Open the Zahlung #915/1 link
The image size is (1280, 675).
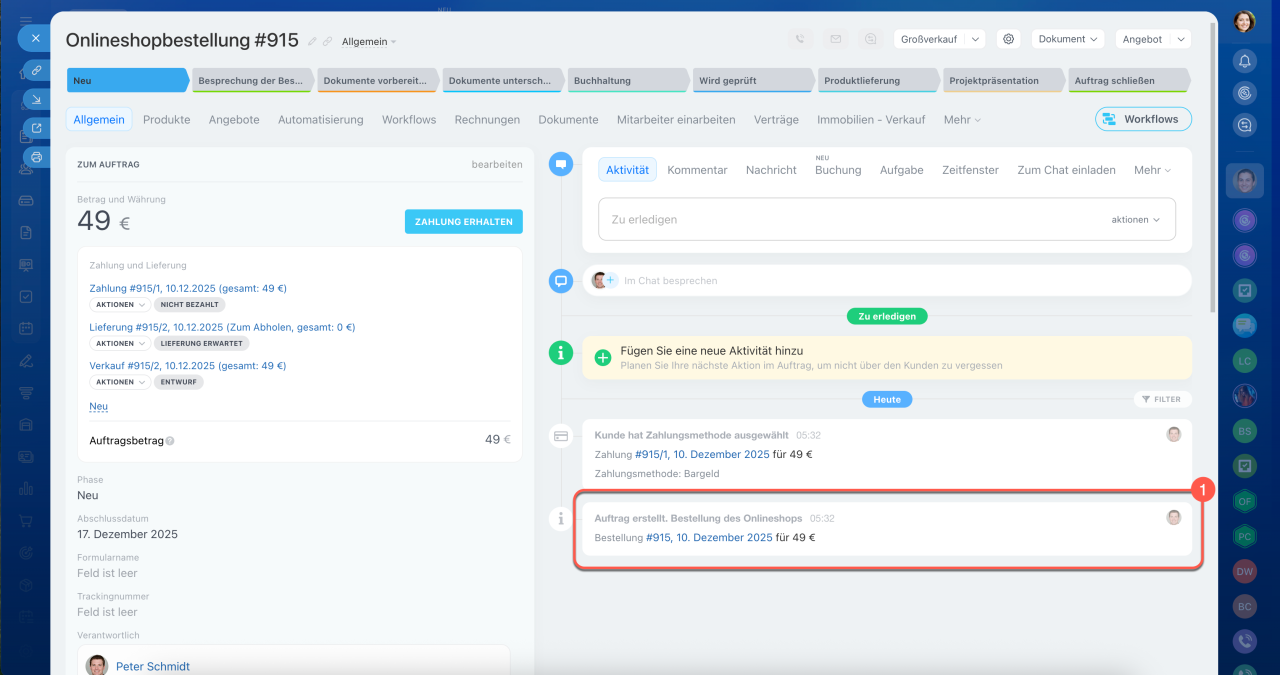pyautogui.click(x=188, y=288)
